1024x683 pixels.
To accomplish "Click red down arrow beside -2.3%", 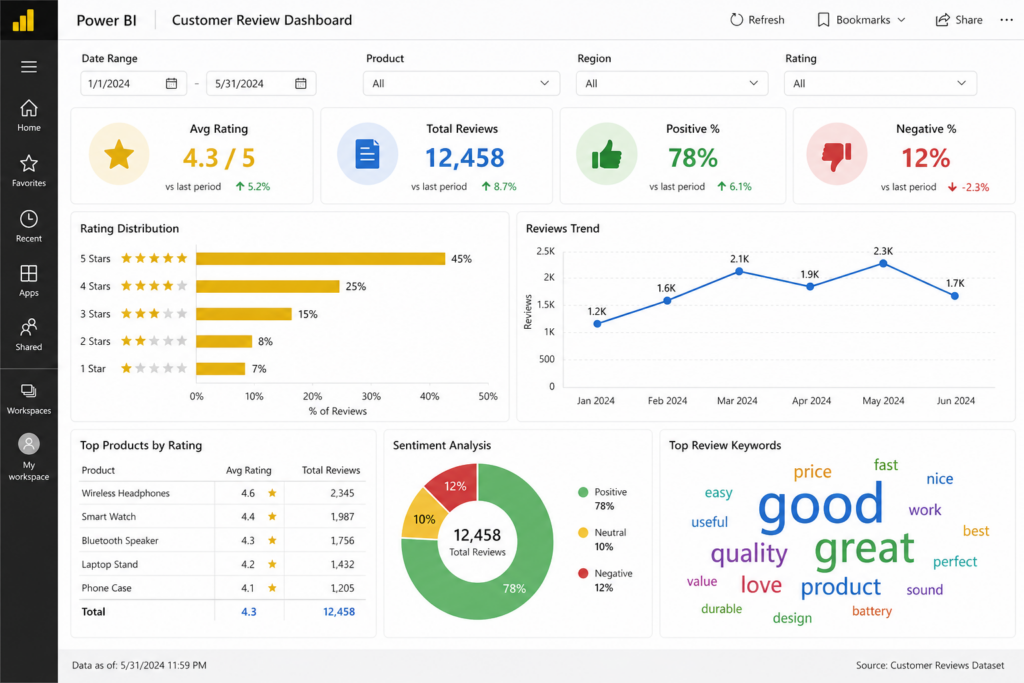I will (x=952, y=187).
